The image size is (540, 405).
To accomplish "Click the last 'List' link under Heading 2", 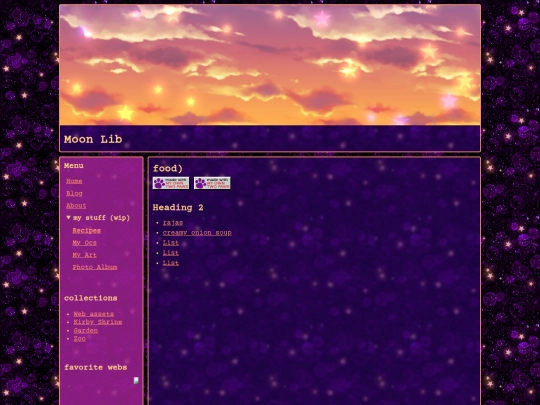I will coord(171,263).
